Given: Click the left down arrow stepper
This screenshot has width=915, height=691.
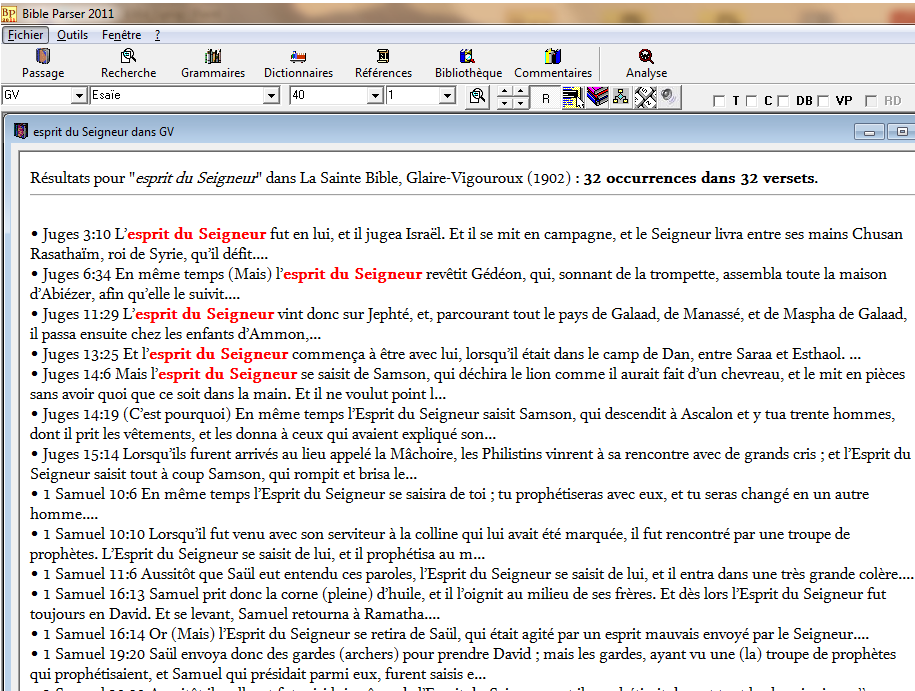Looking at the screenshot, I should click(x=505, y=103).
